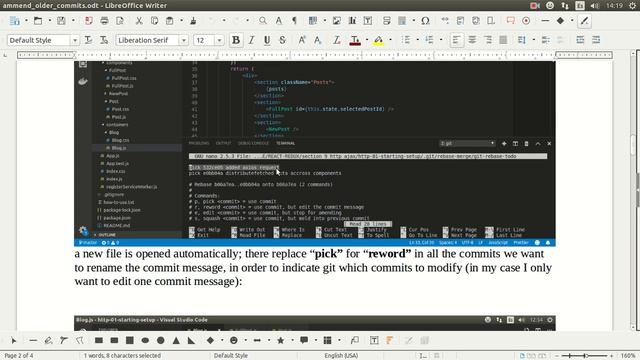Click the Print icon
Viewport: 640px width, 360px height.
[x=104, y=21]
